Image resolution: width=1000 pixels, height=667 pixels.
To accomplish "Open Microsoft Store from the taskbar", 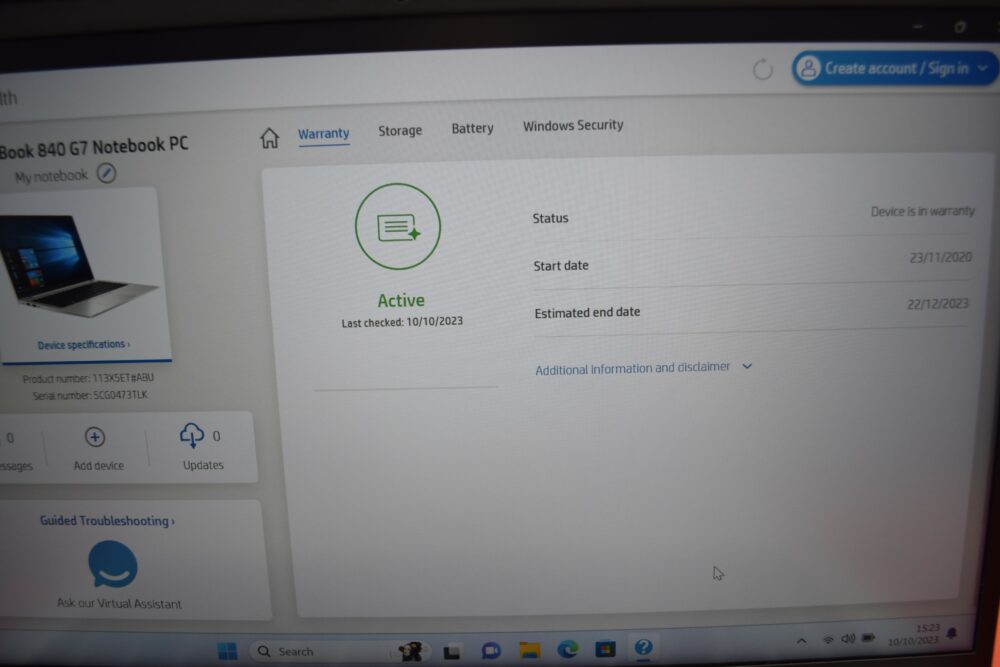I will [605, 649].
